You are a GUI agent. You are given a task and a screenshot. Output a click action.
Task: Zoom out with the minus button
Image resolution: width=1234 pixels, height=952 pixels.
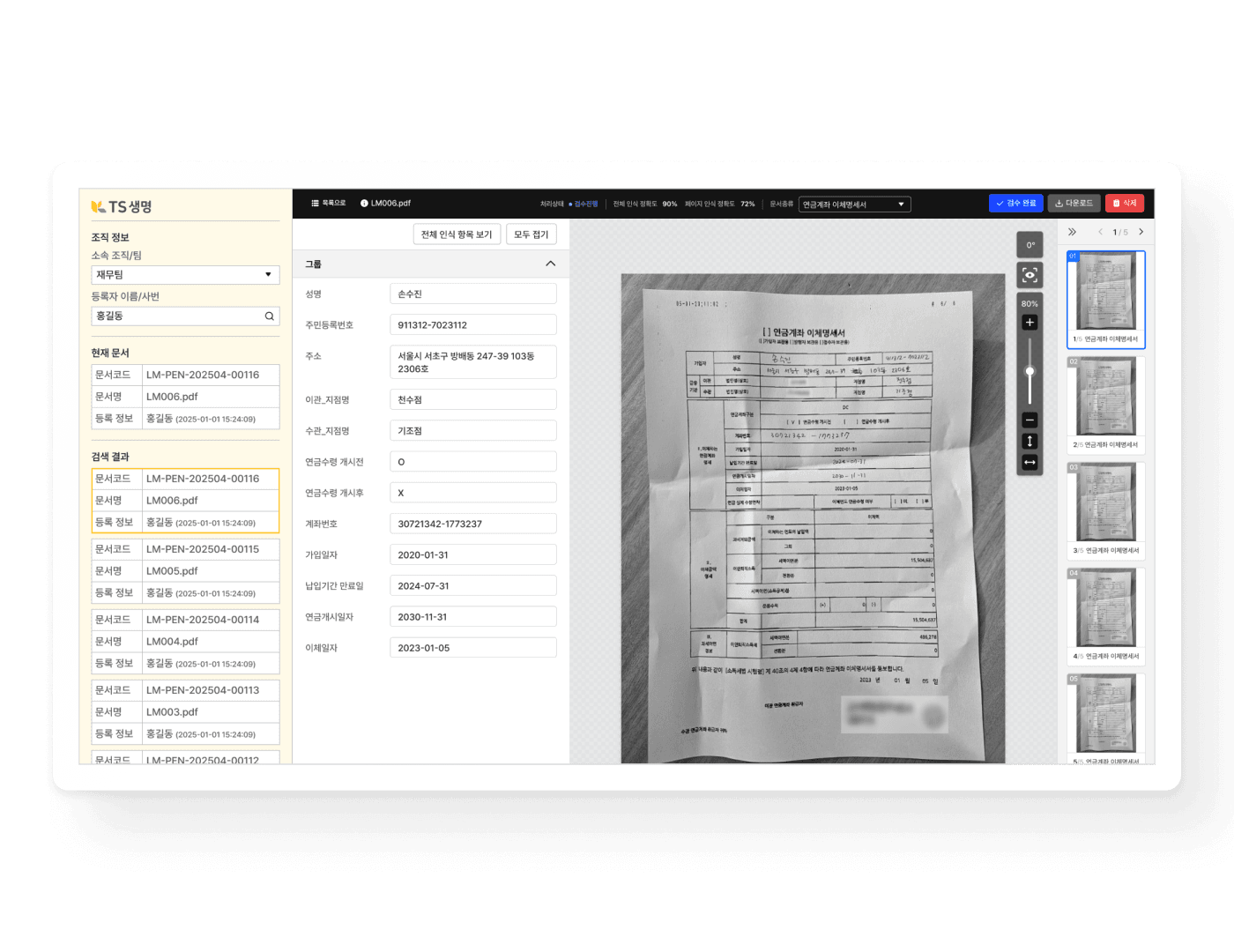click(1030, 420)
